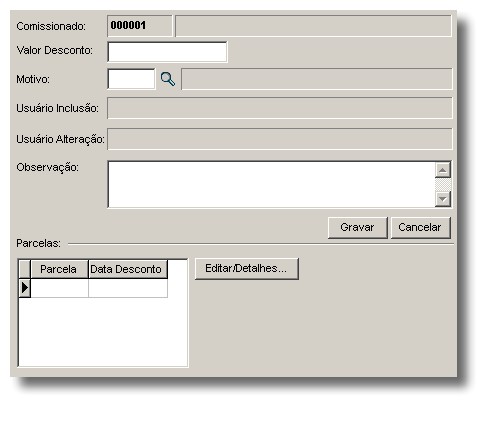Click the grid's top-left select-all corner cell

(x=25, y=269)
